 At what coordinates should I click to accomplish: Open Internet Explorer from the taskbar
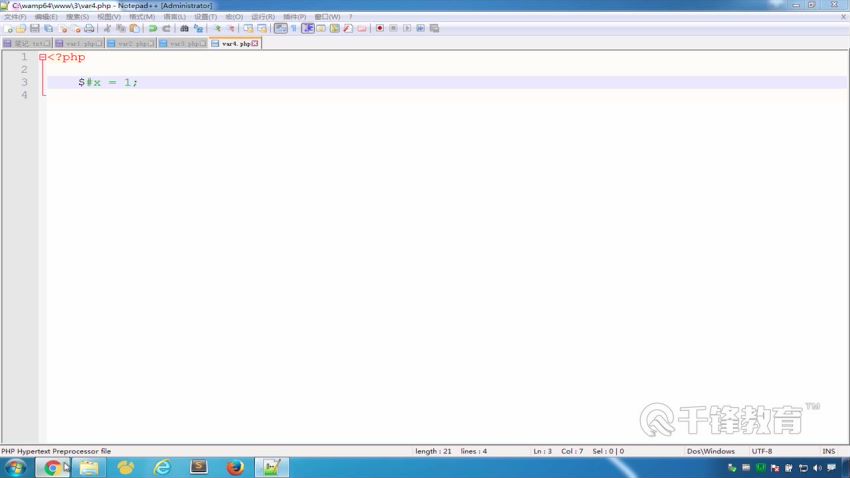(162, 467)
